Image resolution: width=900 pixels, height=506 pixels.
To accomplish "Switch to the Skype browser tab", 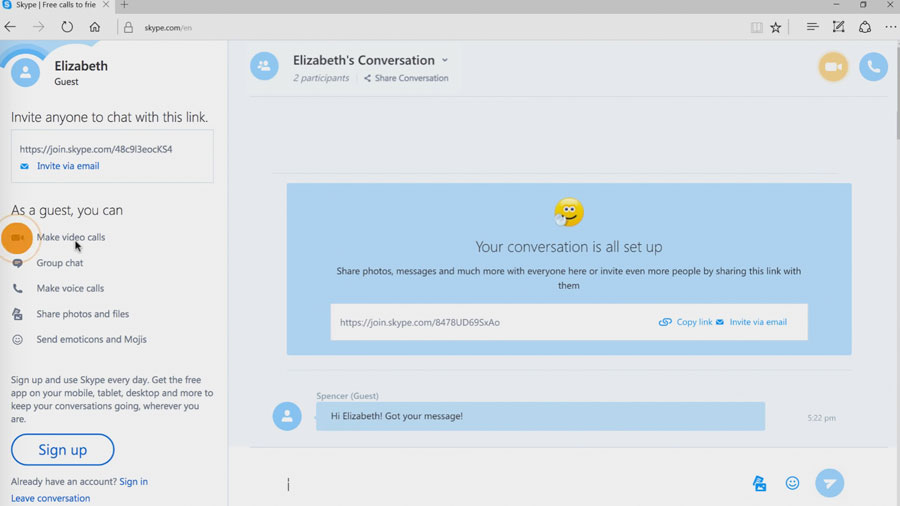I will pos(56,5).
